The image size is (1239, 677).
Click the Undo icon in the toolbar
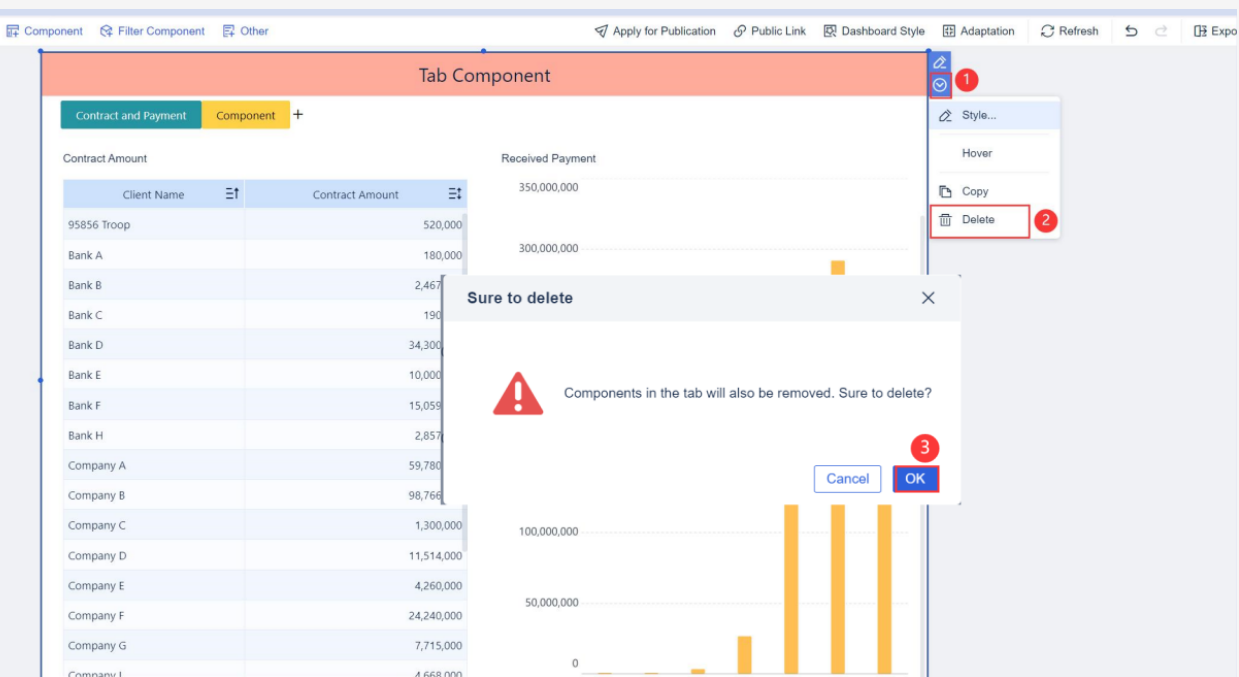click(x=1131, y=31)
